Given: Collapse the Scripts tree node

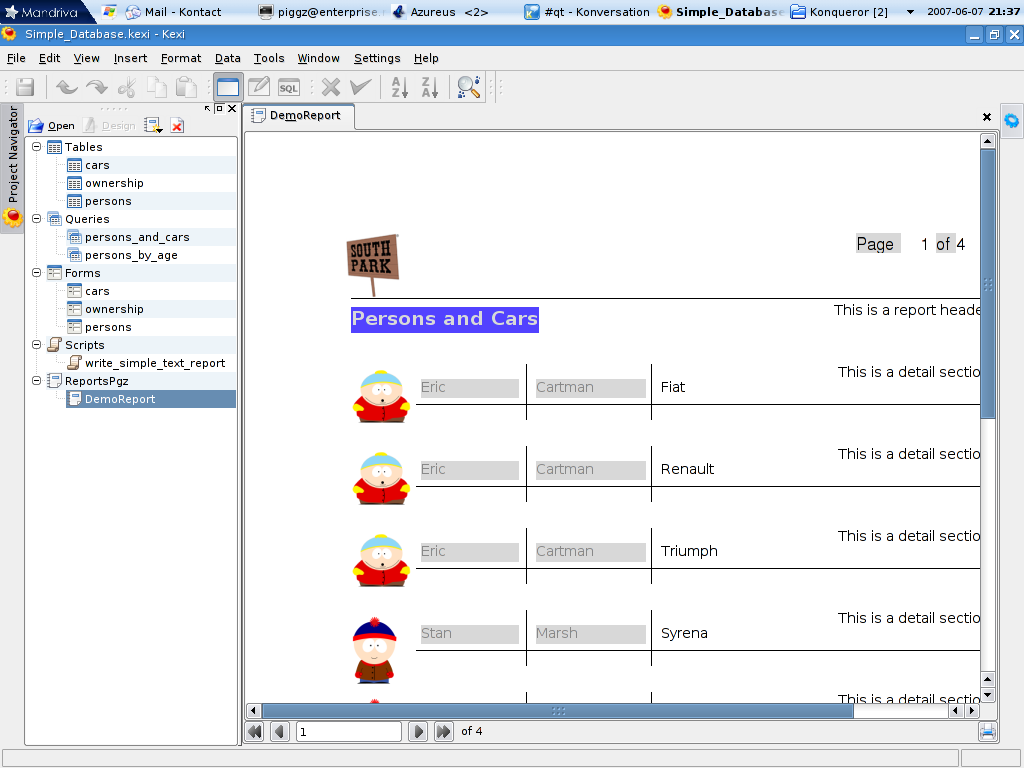Looking at the screenshot, I should [x=37, y=345].
